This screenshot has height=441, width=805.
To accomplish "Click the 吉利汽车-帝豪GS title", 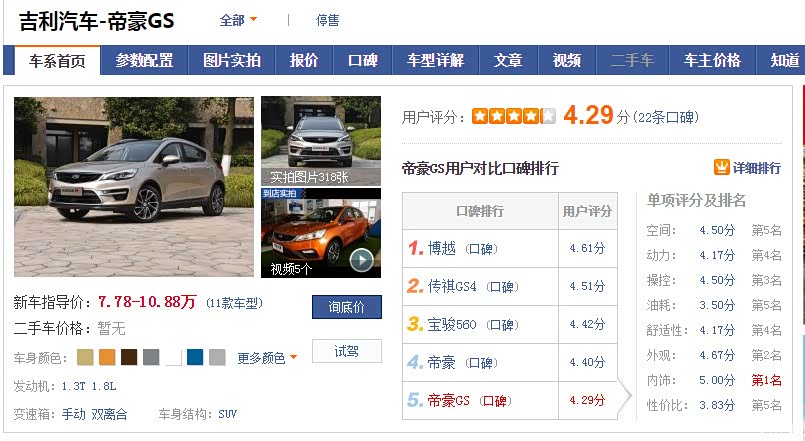I will pyautogui.click(x=97, y=22).
